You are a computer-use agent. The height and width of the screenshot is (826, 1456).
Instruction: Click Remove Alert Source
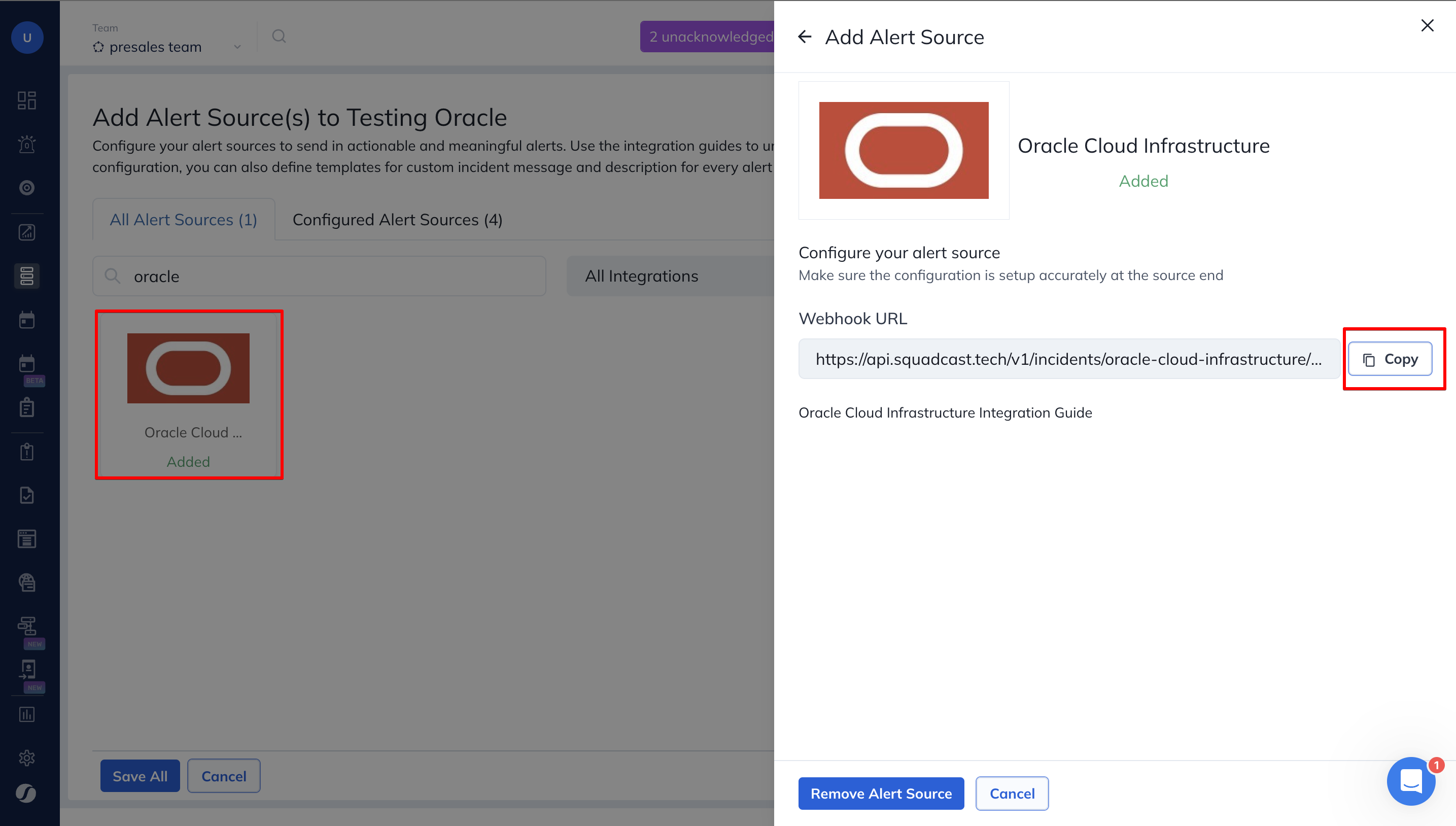880,793
